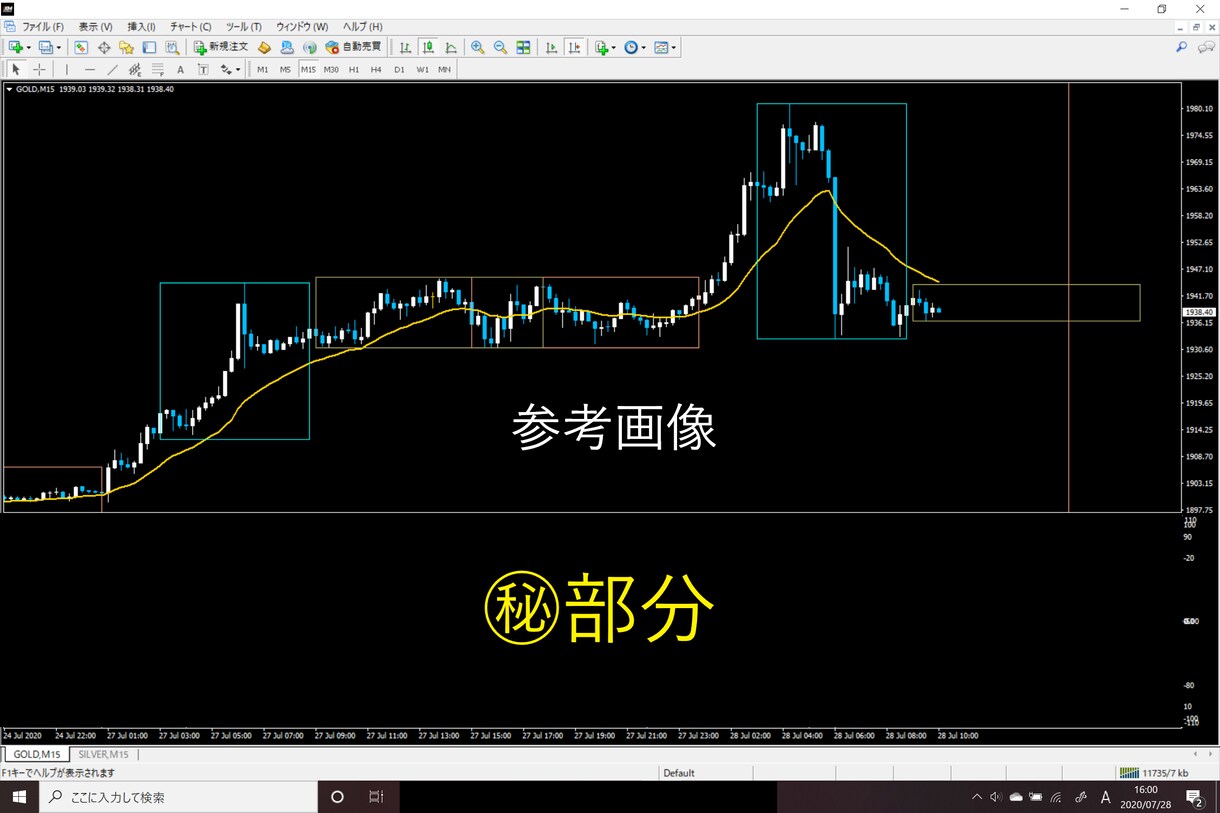Select the H1 timeframe button
This screenshot has height=813, width=1220.
(x=353, y=70)
